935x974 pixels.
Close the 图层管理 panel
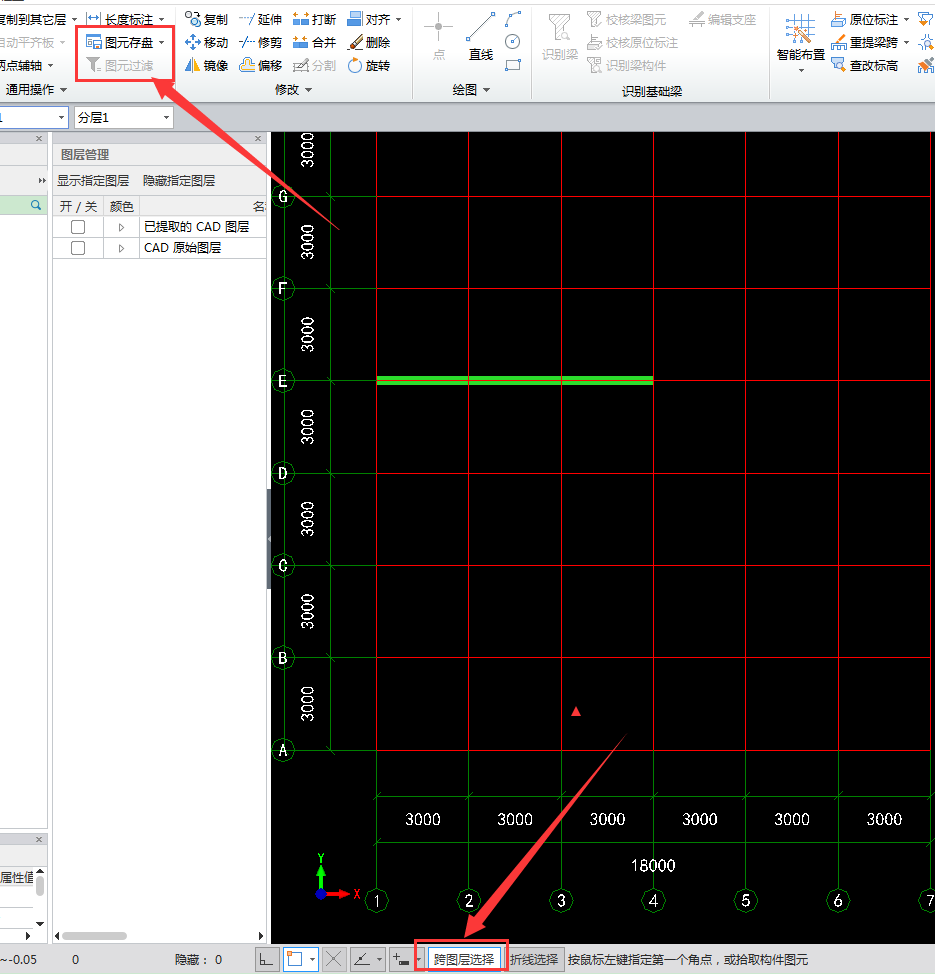(x=258, y=139)
